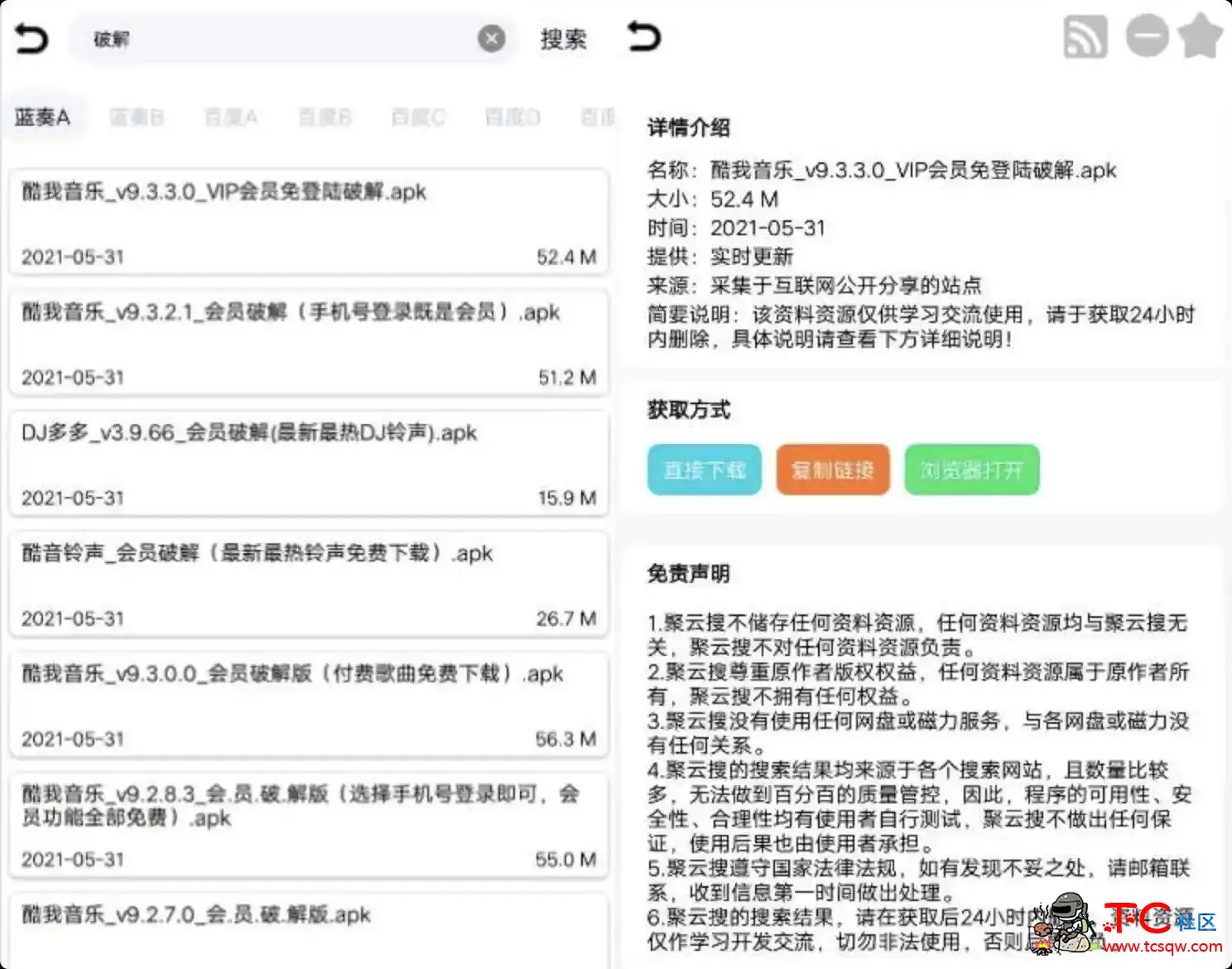Tap the RSS feed icon
Image resolution: width=1232 pixels, height=969 pixels.
1085,37
